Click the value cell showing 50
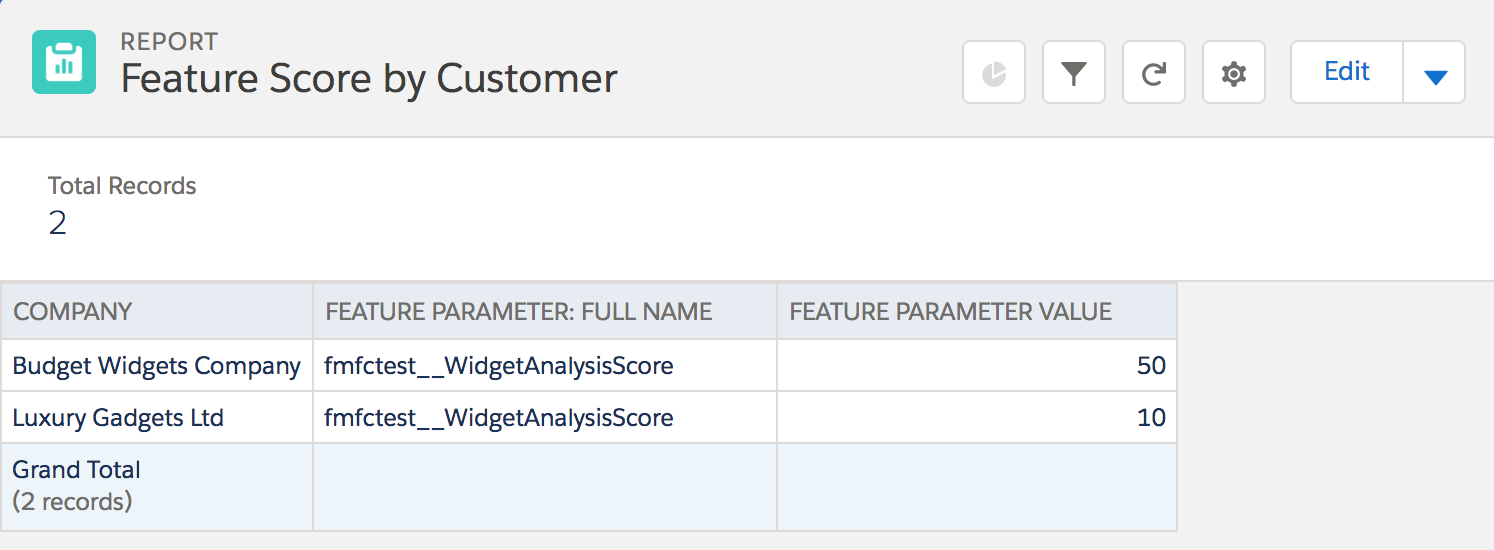 click(1151, 366)
